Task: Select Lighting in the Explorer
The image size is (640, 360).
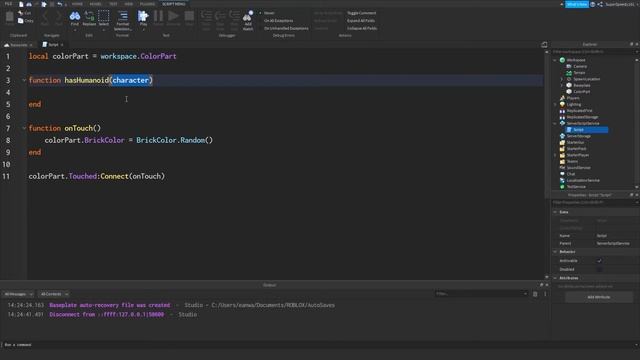Action: point(573,104)
